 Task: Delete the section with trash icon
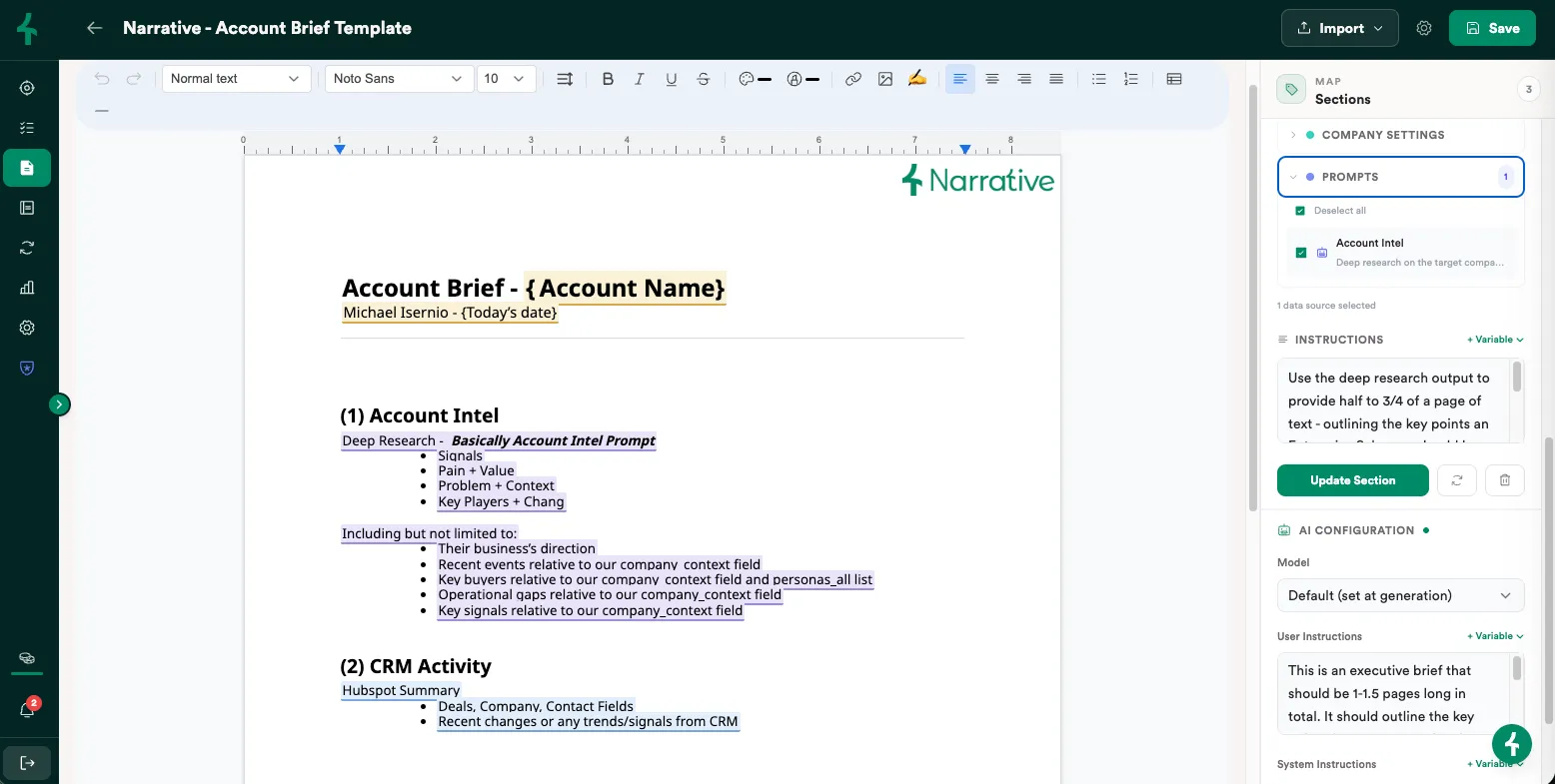1505,480
